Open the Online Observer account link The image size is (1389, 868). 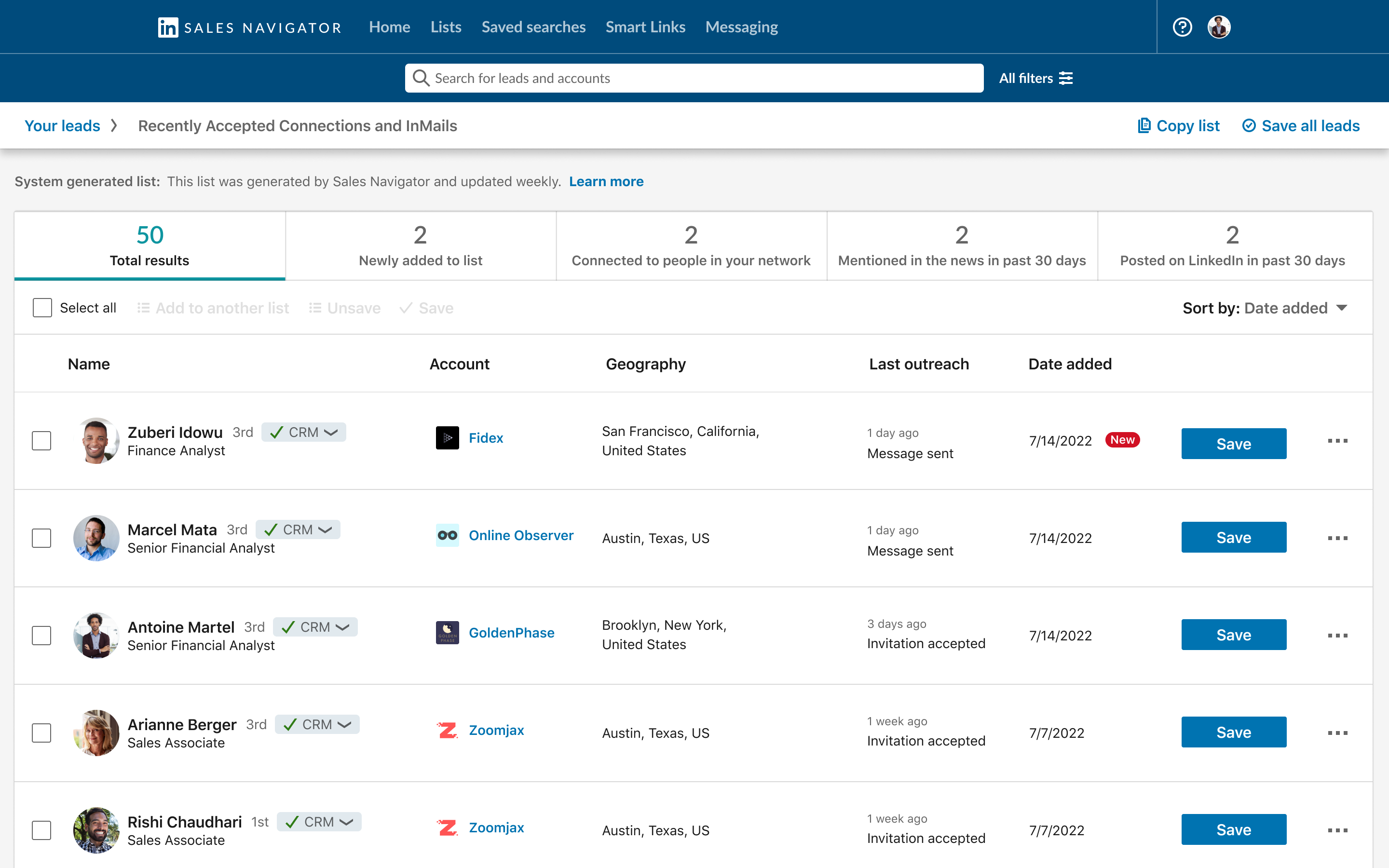pyautogui.click(x=521, y=535)
